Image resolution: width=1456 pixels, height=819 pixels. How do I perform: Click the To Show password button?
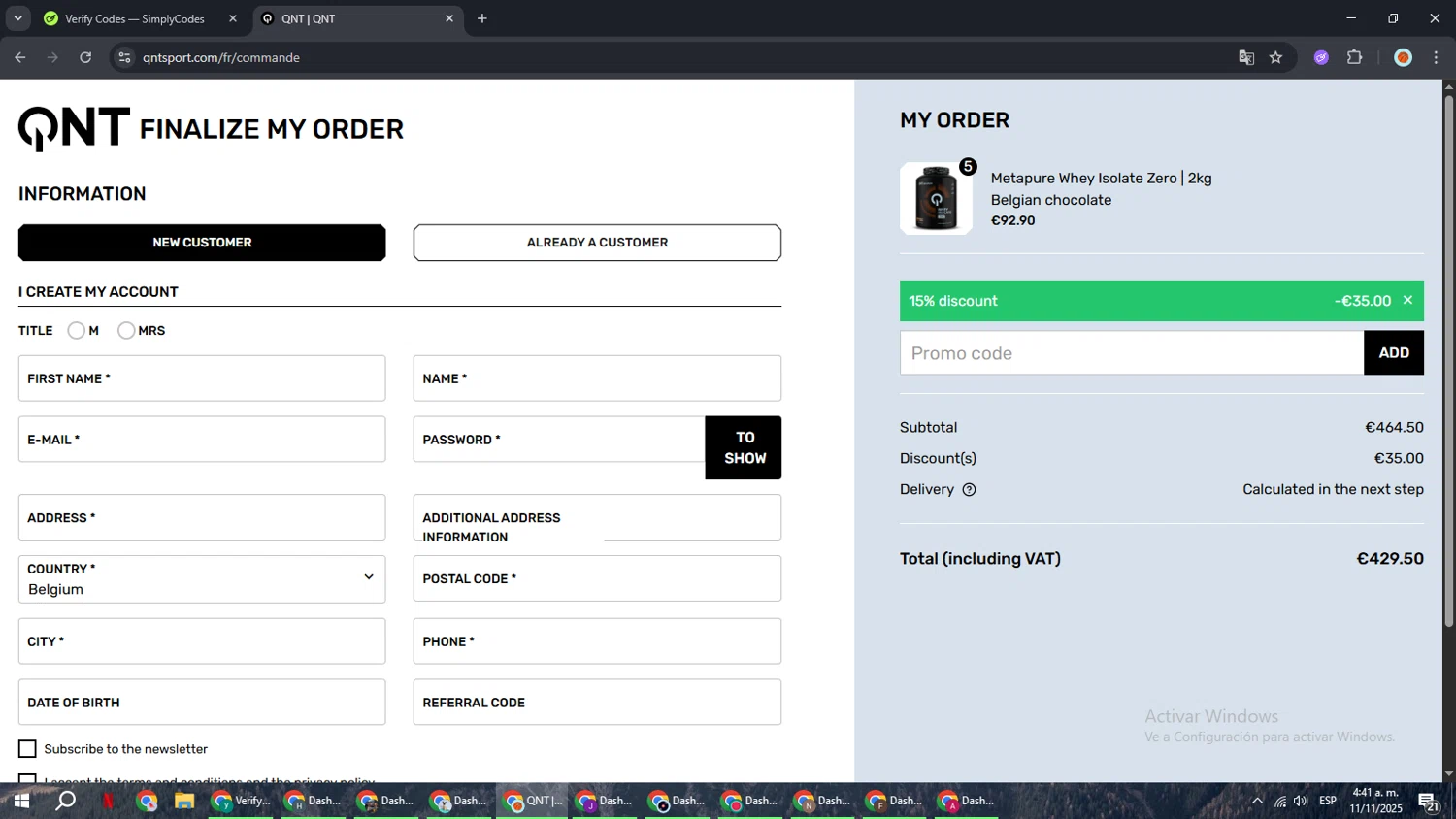point(744,447)
